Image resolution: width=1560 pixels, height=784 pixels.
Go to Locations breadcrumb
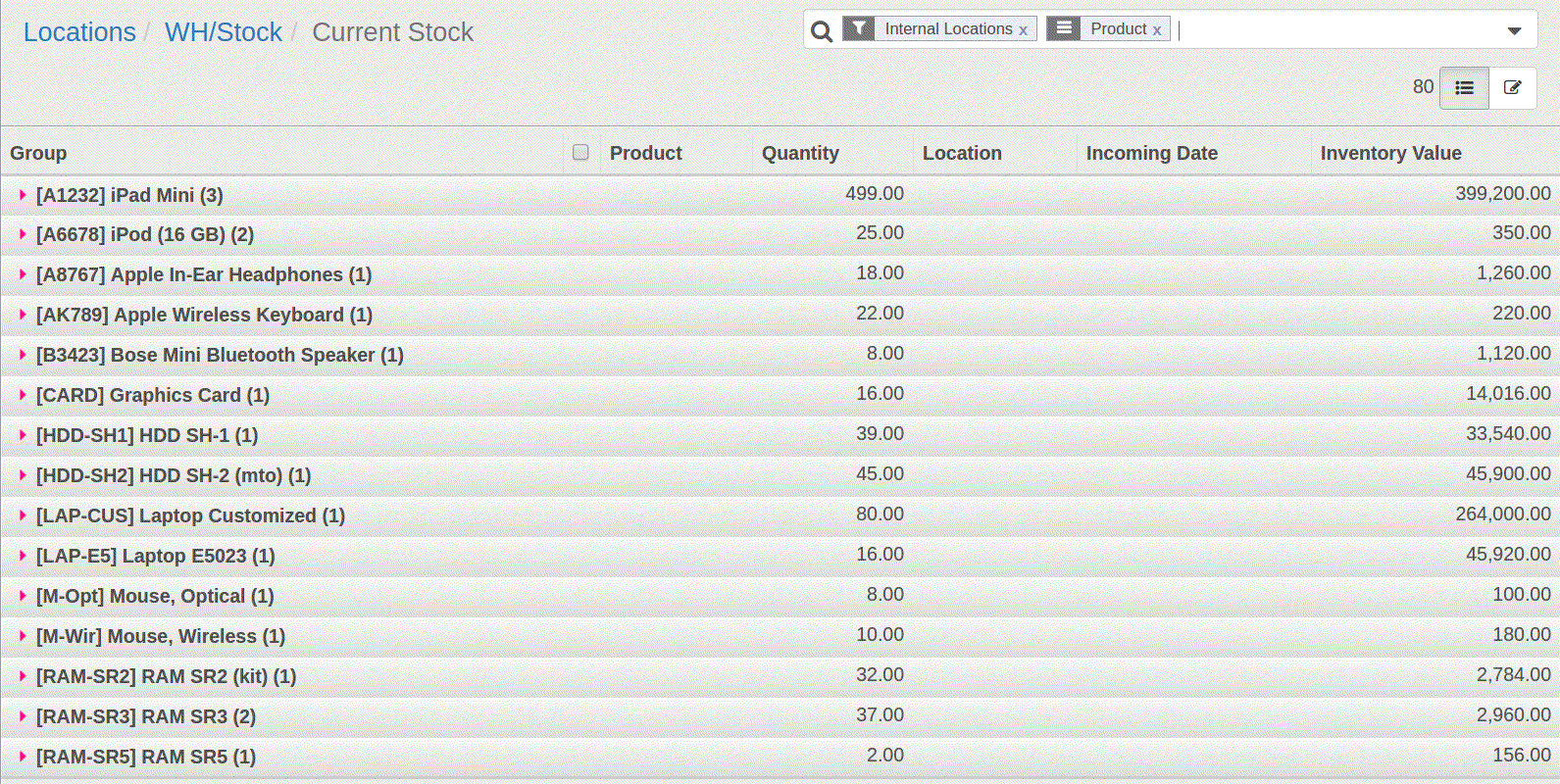(x=79, y=32)
